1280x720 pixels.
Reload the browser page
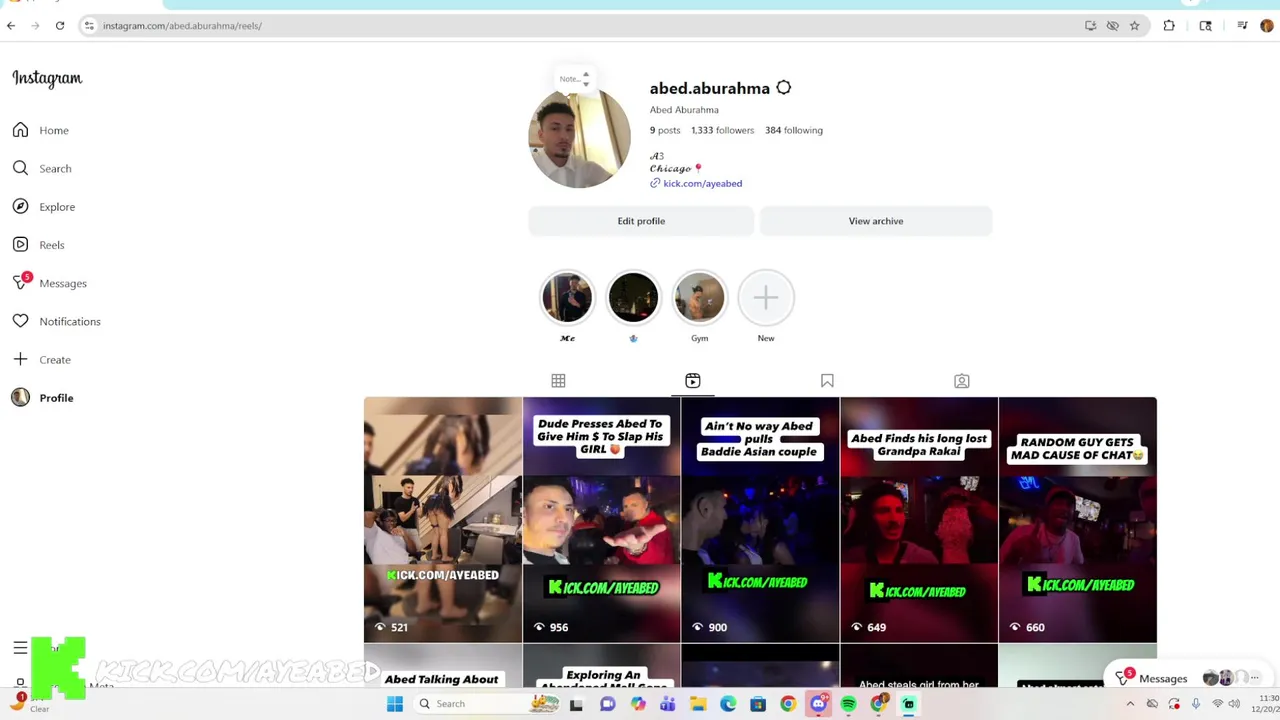60,26
